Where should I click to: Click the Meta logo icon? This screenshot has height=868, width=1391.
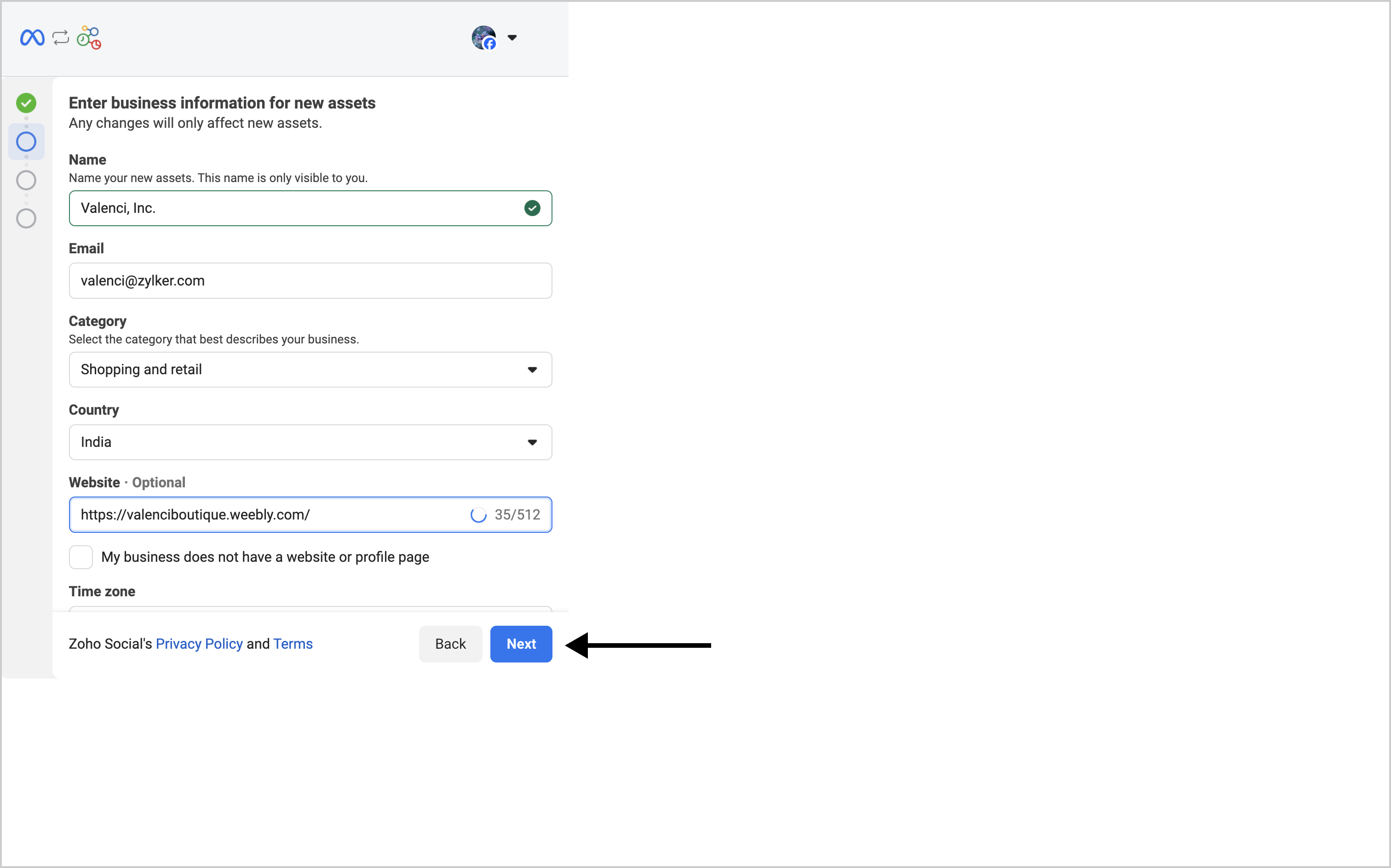(32, 38)
